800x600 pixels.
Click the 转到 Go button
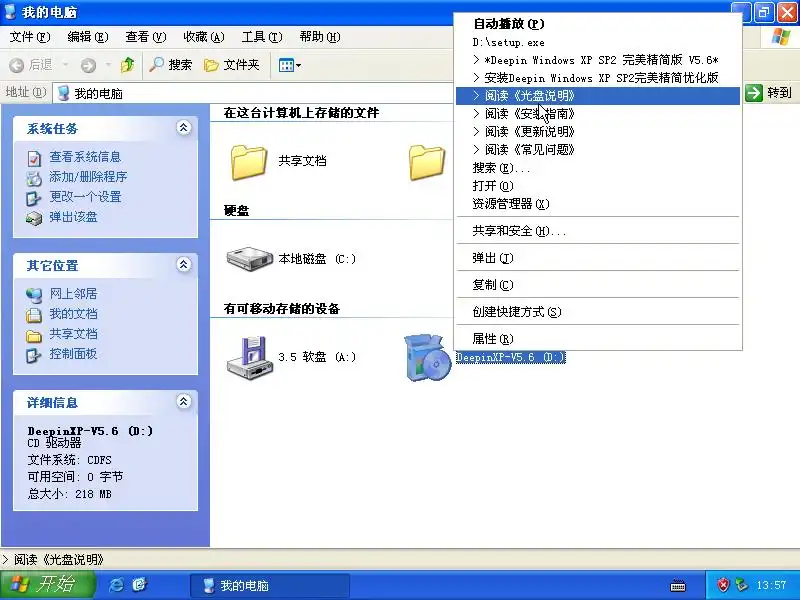tap(768, 93)
